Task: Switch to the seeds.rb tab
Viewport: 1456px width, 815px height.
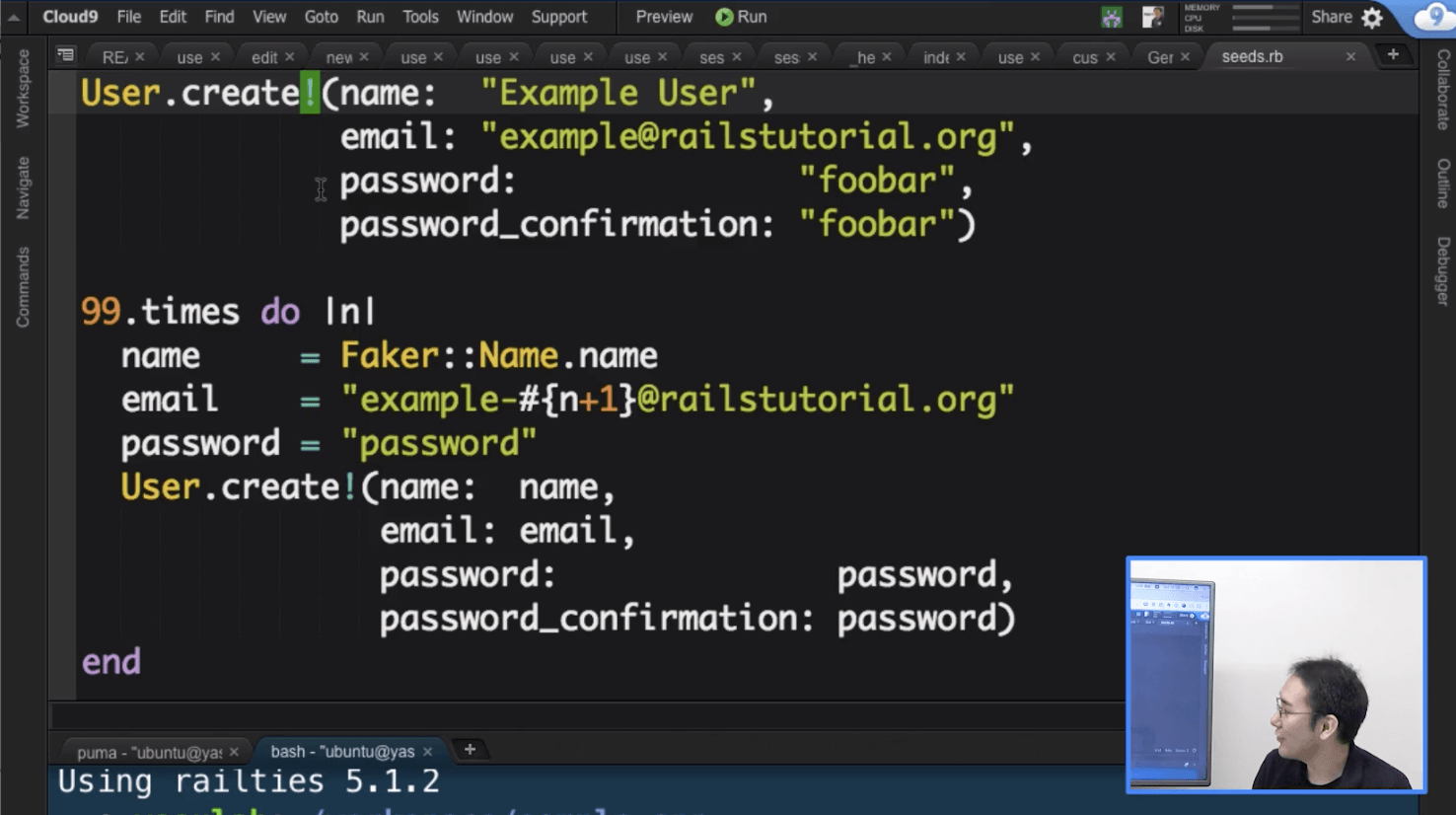Action: pyautogui.click(x=1253, y=56)
